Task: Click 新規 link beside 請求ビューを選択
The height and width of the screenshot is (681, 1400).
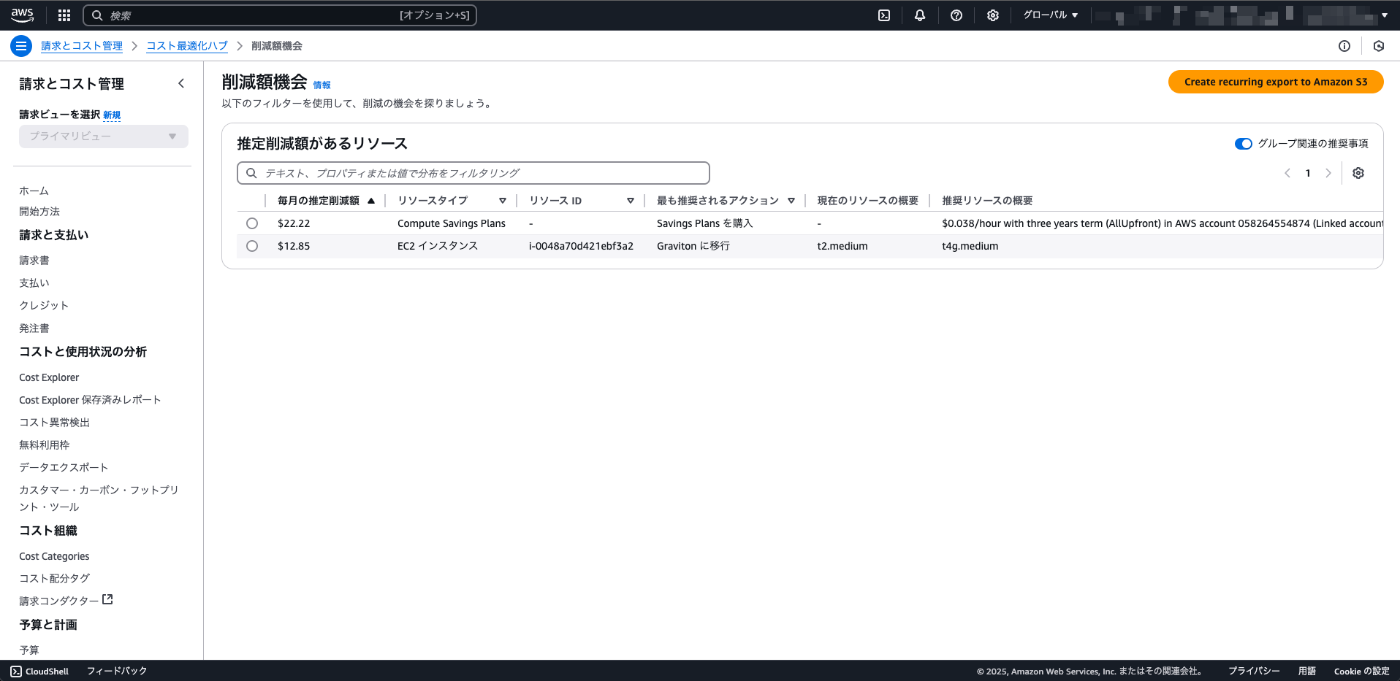Action: click(112, 115)
